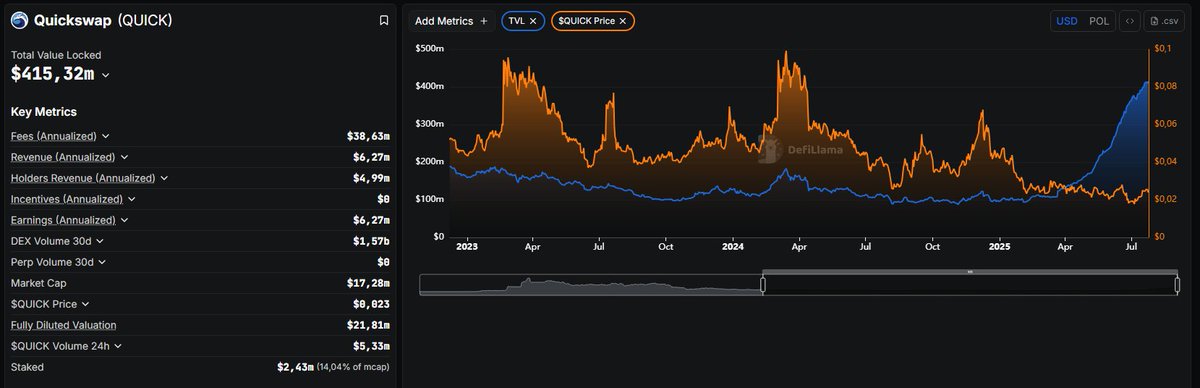This screenshot has height=388, width=1200.
Task: Click the 2024 label on time axis
Action: (733, 246)
